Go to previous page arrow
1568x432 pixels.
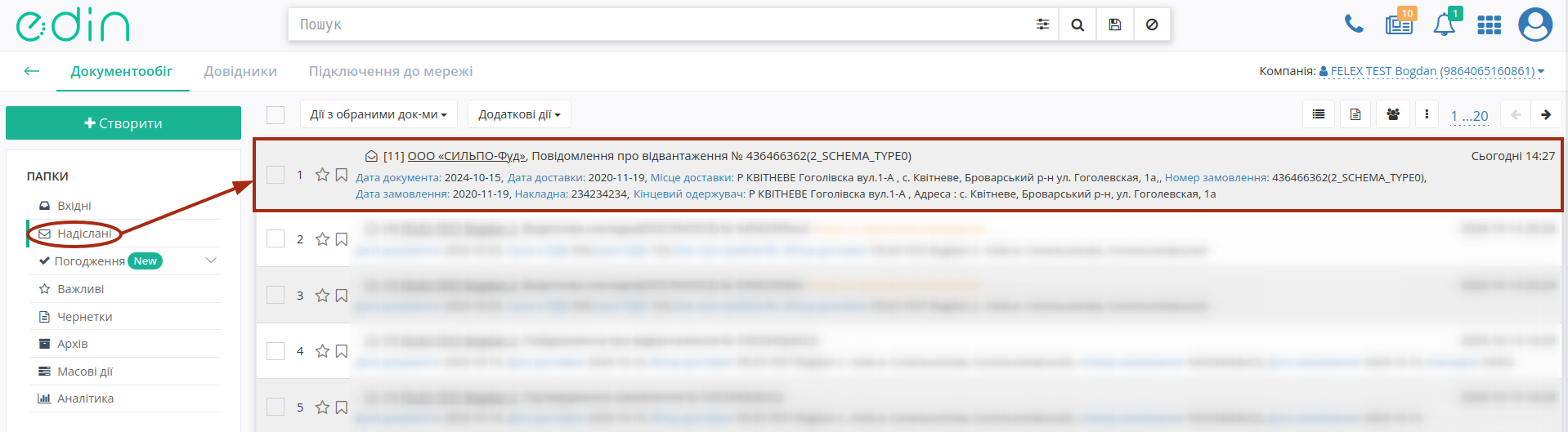coord(1516,114)
